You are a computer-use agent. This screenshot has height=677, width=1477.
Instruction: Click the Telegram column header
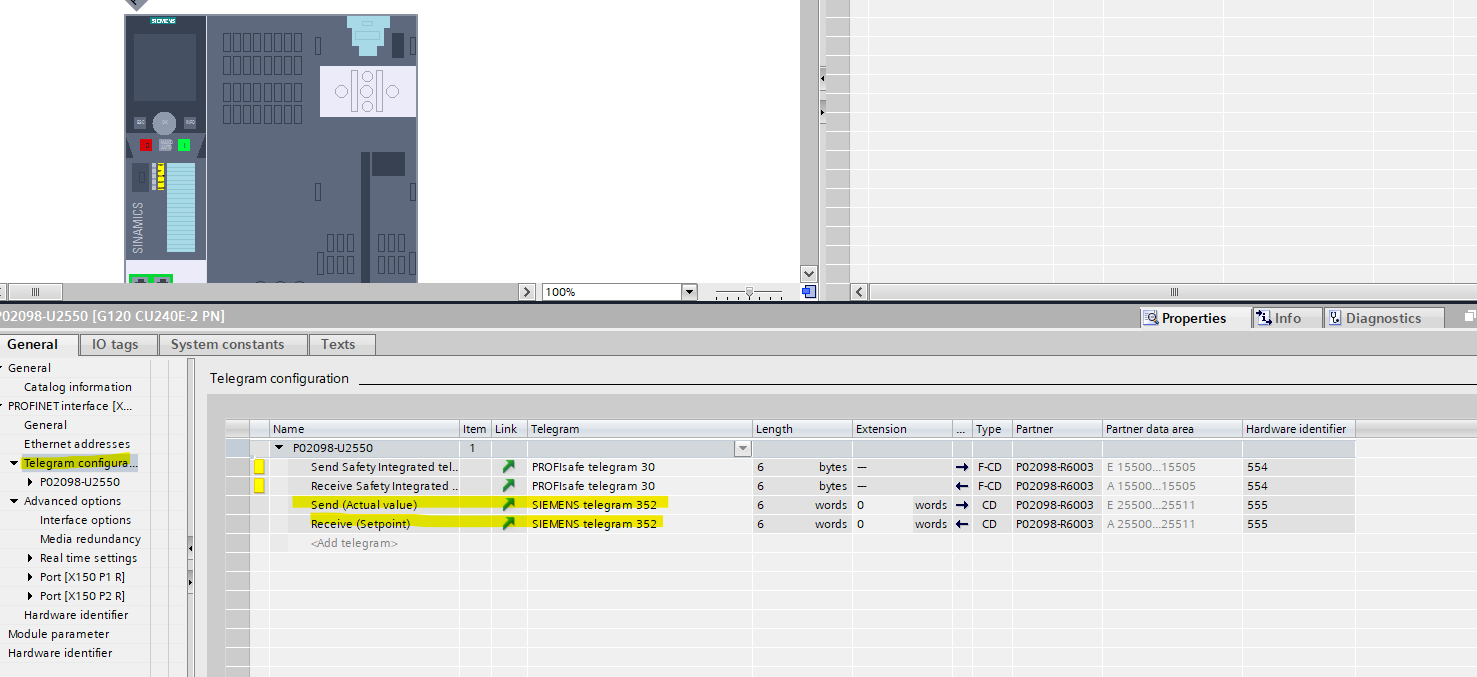(x=640, y=429)
